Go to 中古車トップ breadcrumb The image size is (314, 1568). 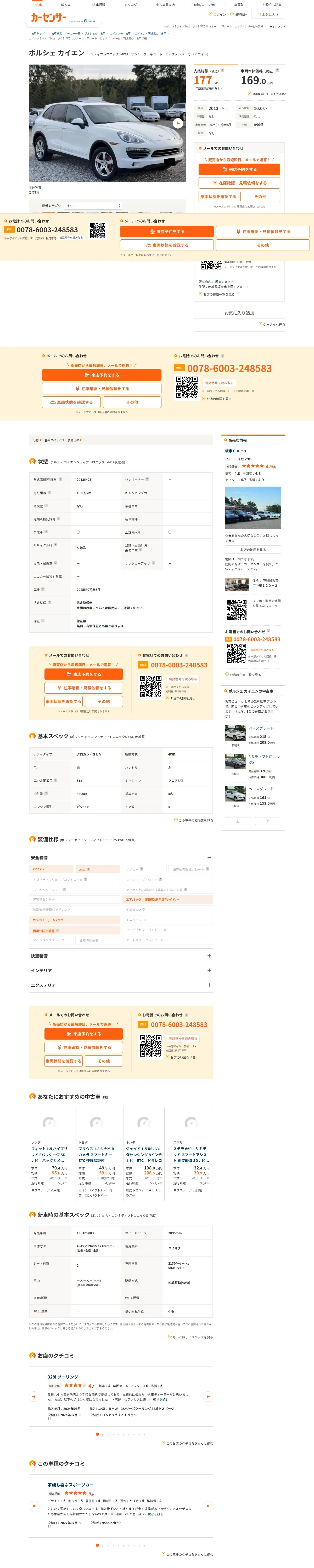point(37,33)
